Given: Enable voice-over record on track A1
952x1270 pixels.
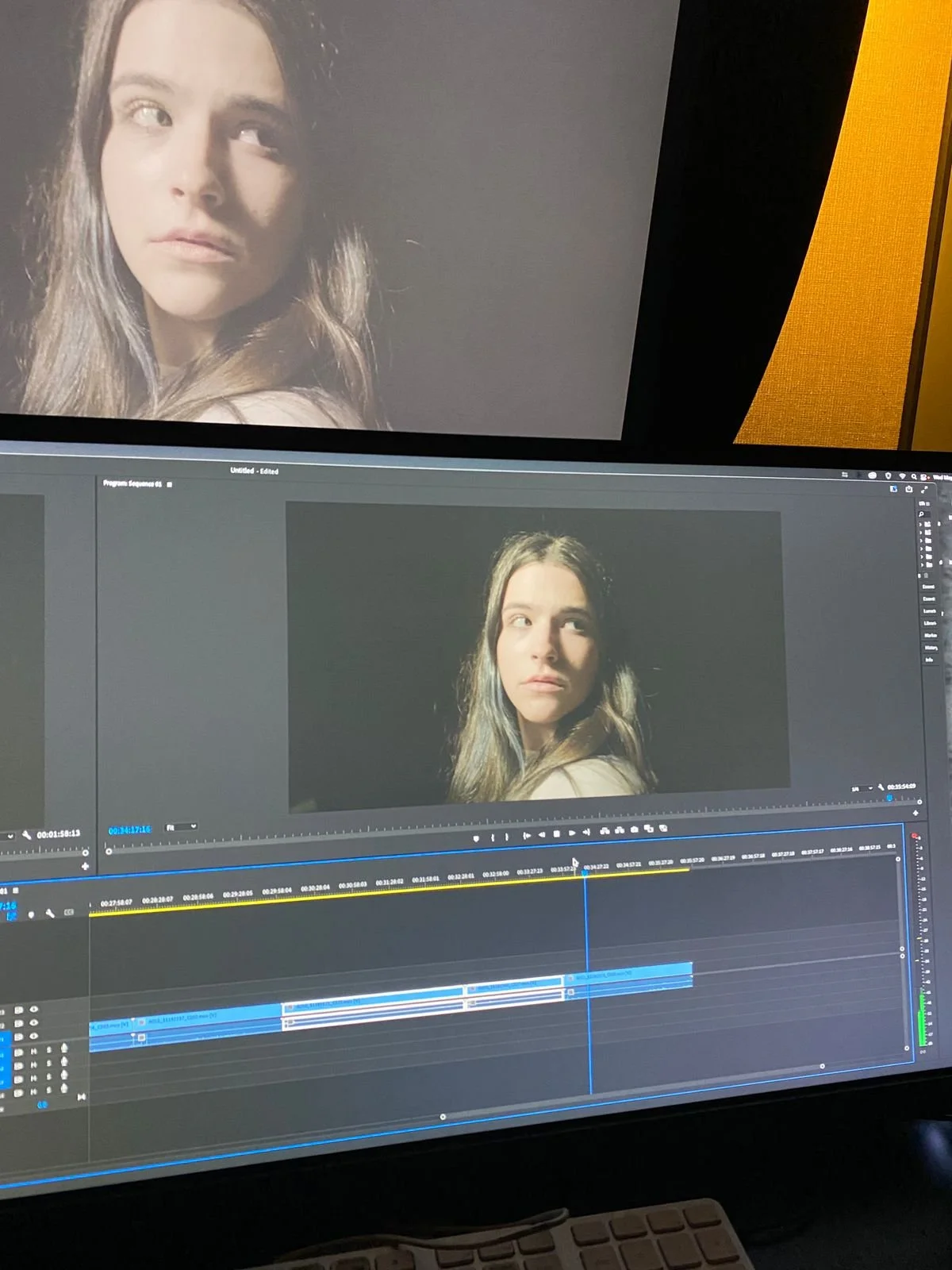Looking at the screenshot, I should (x=64, y=1049).
